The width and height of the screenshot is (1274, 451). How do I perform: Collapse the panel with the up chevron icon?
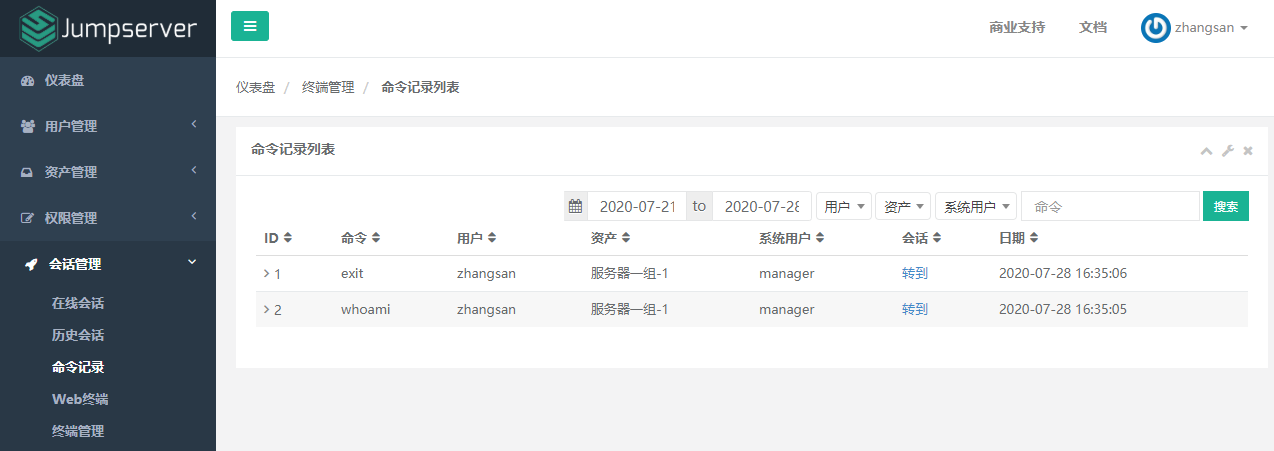(1207, 151)
